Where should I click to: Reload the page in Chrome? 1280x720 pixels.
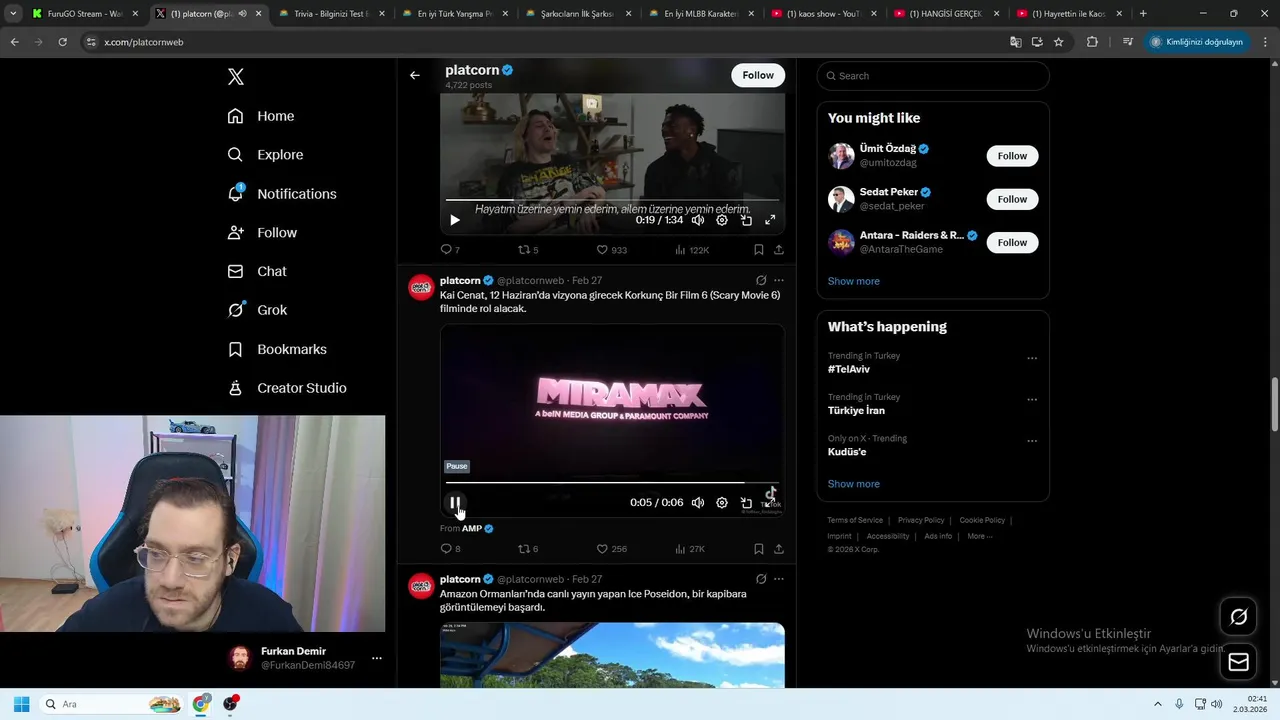point(62,42)
